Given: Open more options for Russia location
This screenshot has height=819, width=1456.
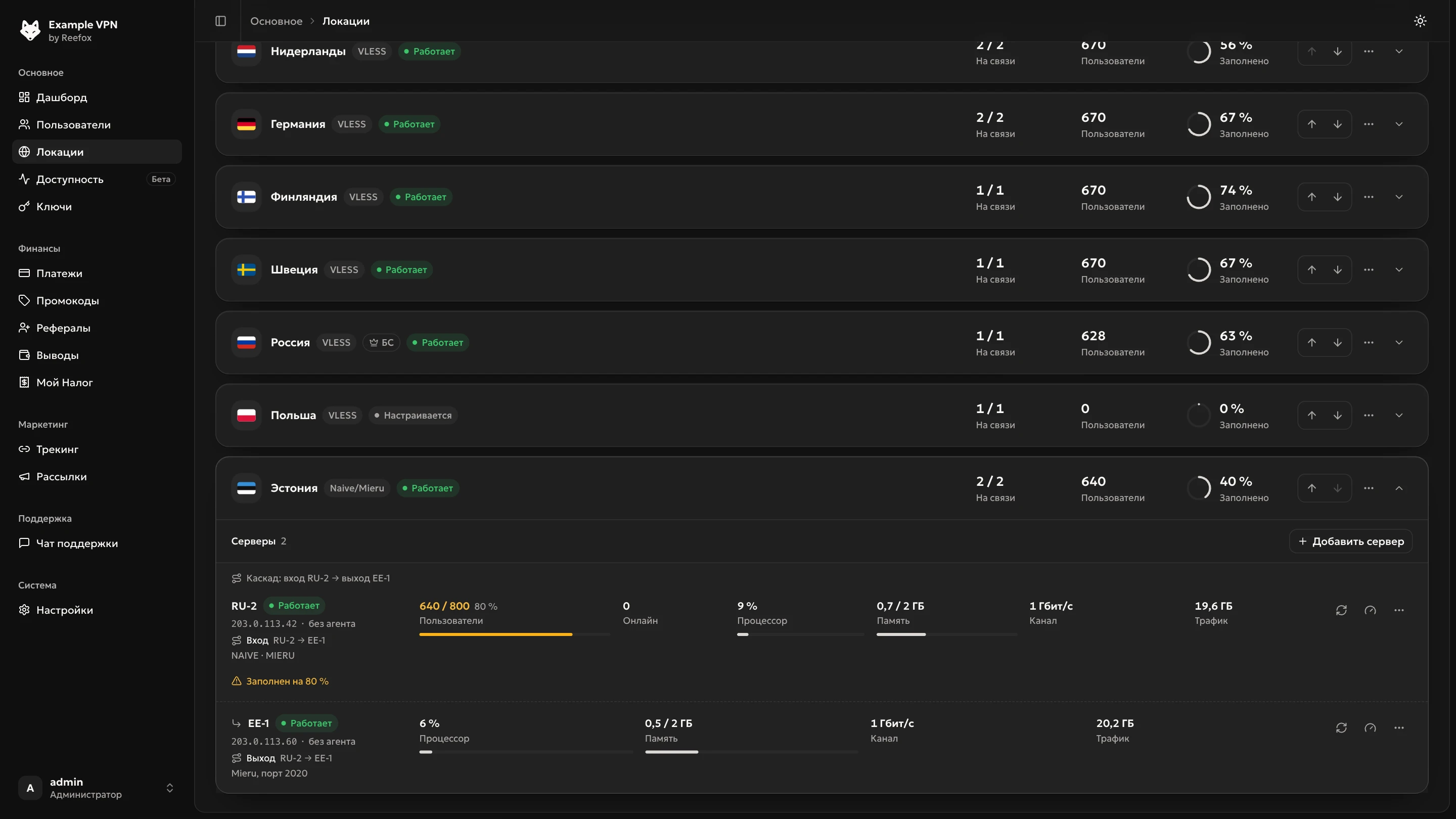Looking at the screenshot, I should [1369, 343].
